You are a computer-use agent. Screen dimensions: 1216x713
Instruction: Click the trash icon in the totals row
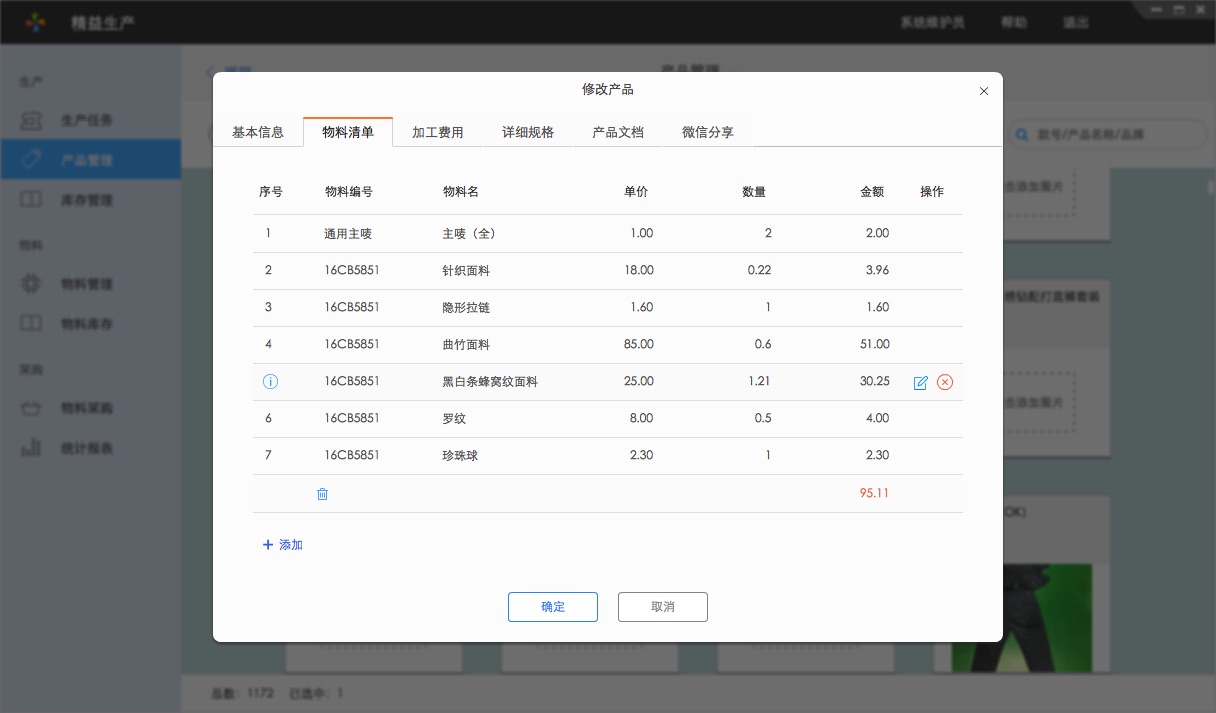tap(322, 493)
